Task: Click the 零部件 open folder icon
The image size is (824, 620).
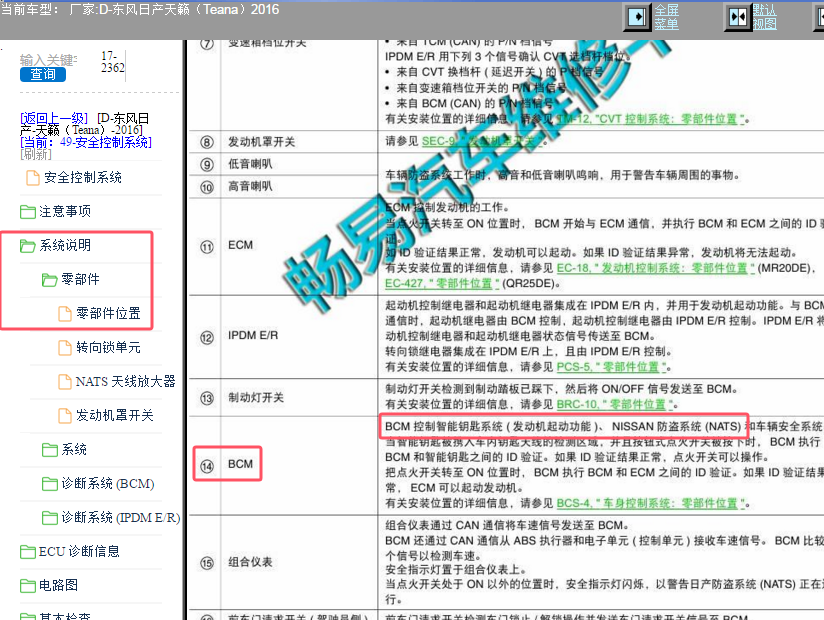Action: click(50, 280)
